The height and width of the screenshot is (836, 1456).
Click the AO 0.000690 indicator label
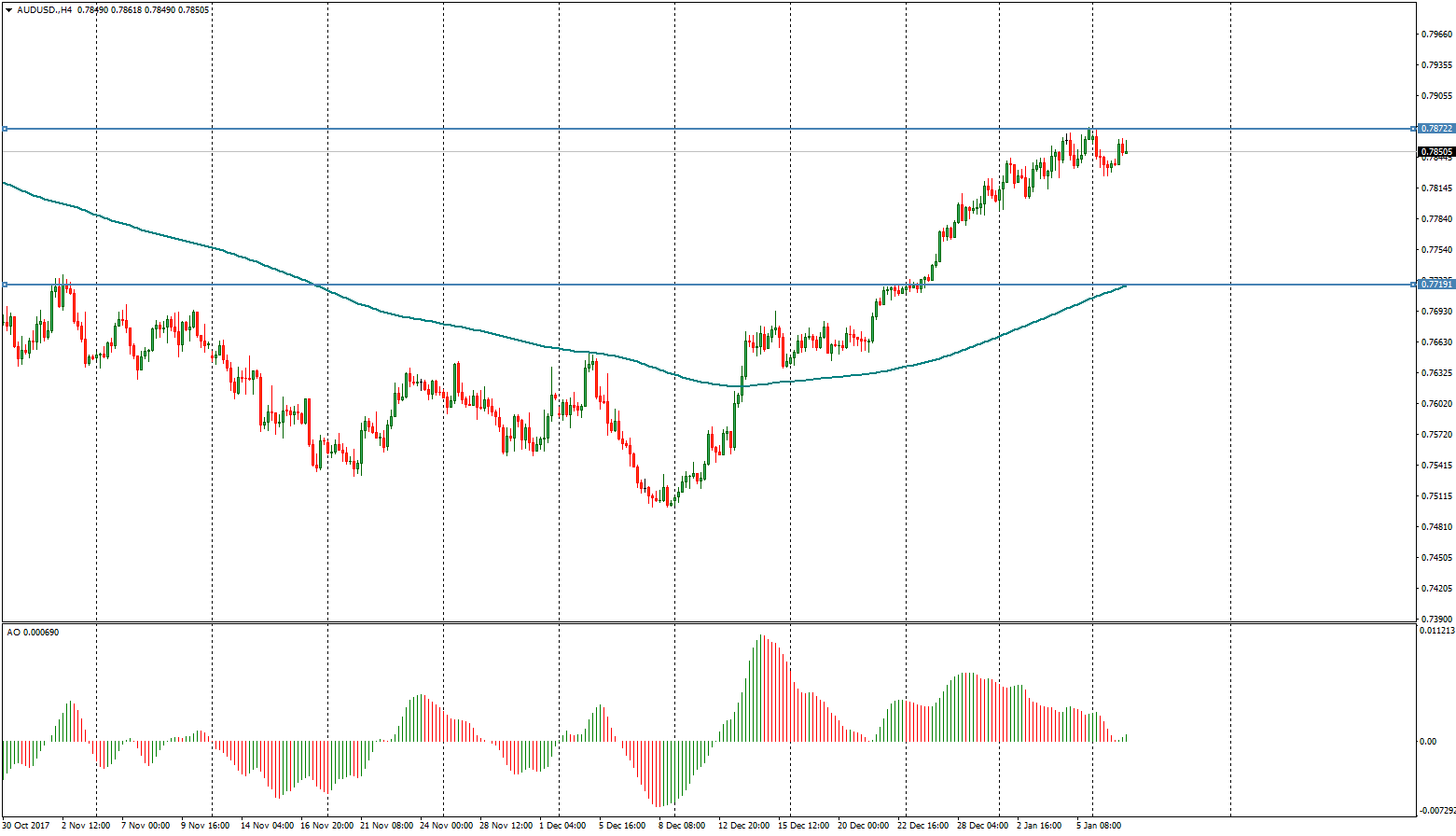pyautogui.click(x=33, y=633)
